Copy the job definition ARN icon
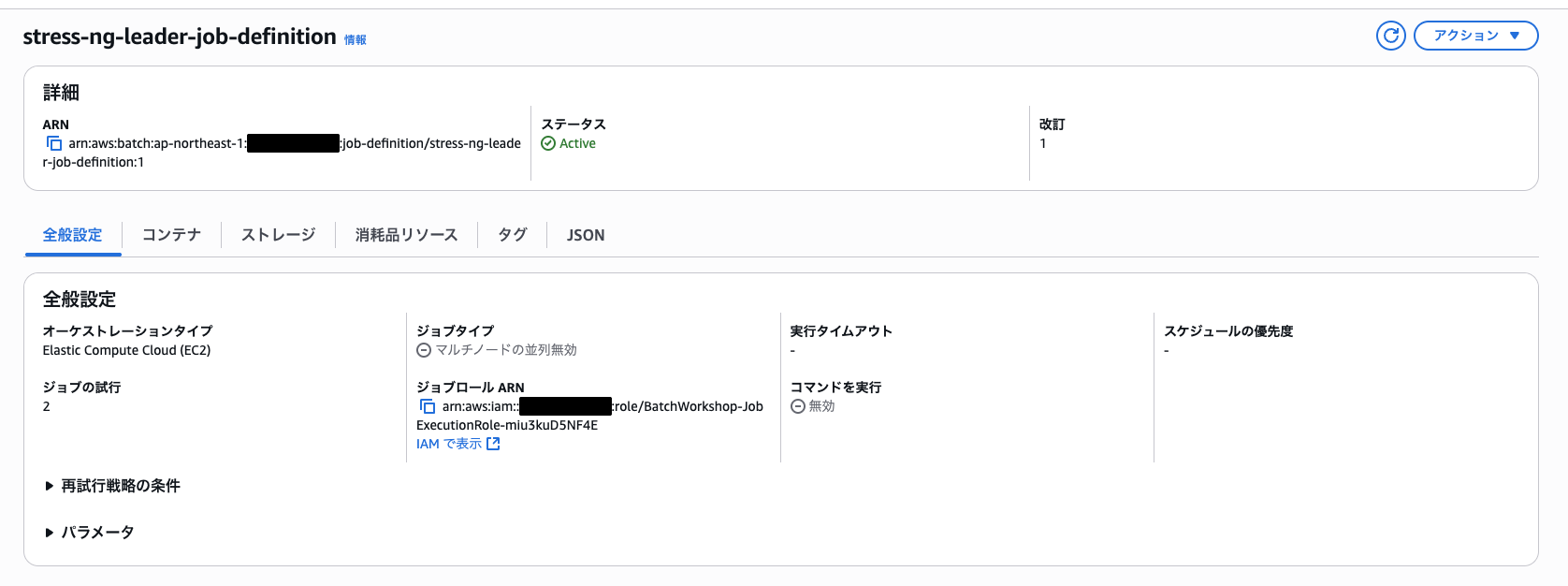 54,143
